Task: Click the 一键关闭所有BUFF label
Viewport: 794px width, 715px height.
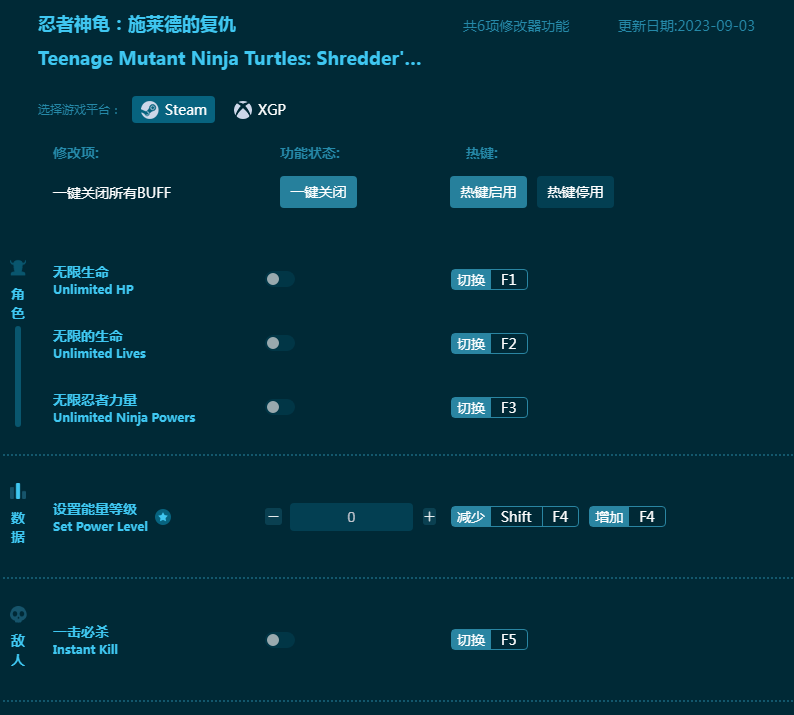Action: pyautogui.click(x=112, y=192)
